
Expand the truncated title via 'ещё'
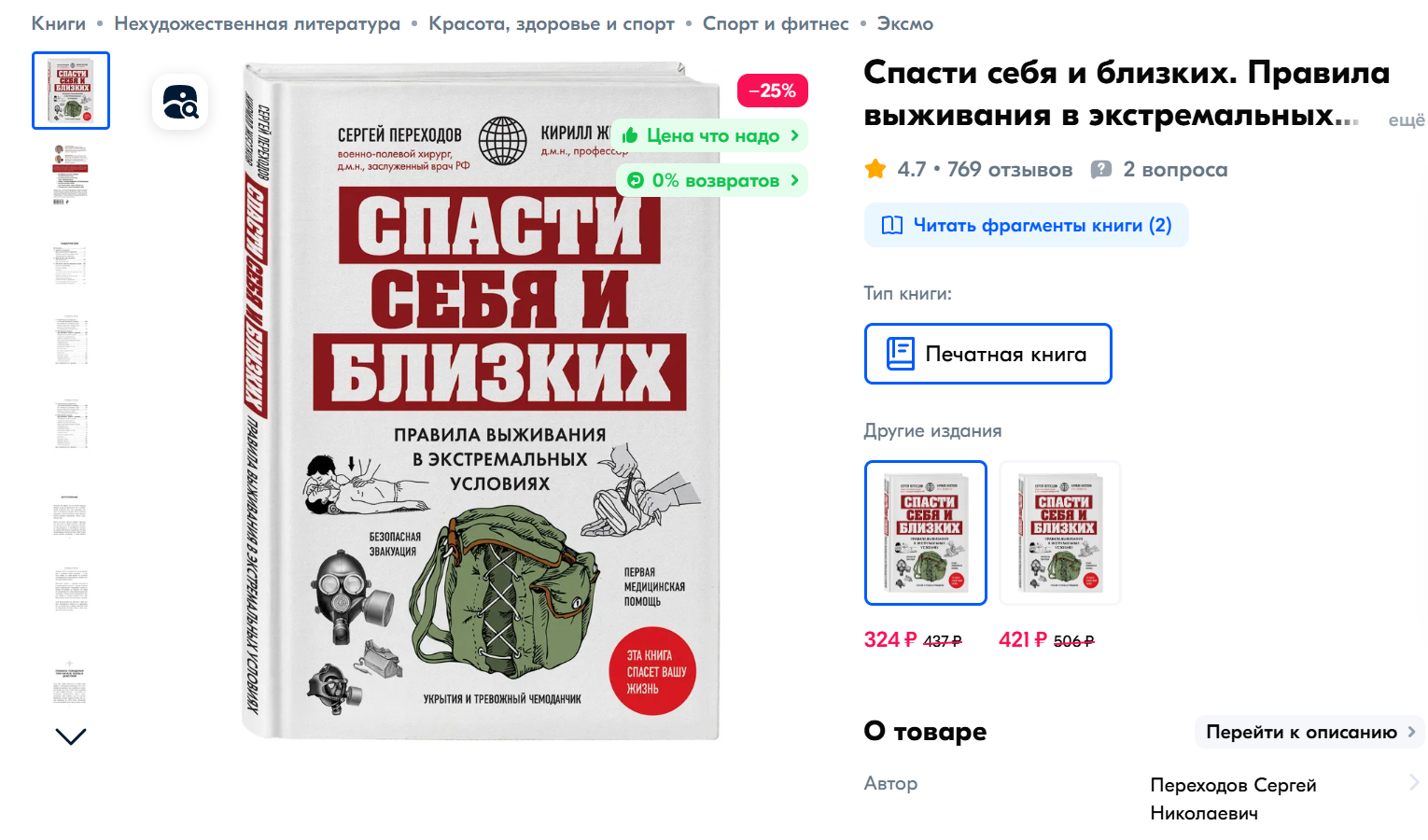click(1407, 120)
